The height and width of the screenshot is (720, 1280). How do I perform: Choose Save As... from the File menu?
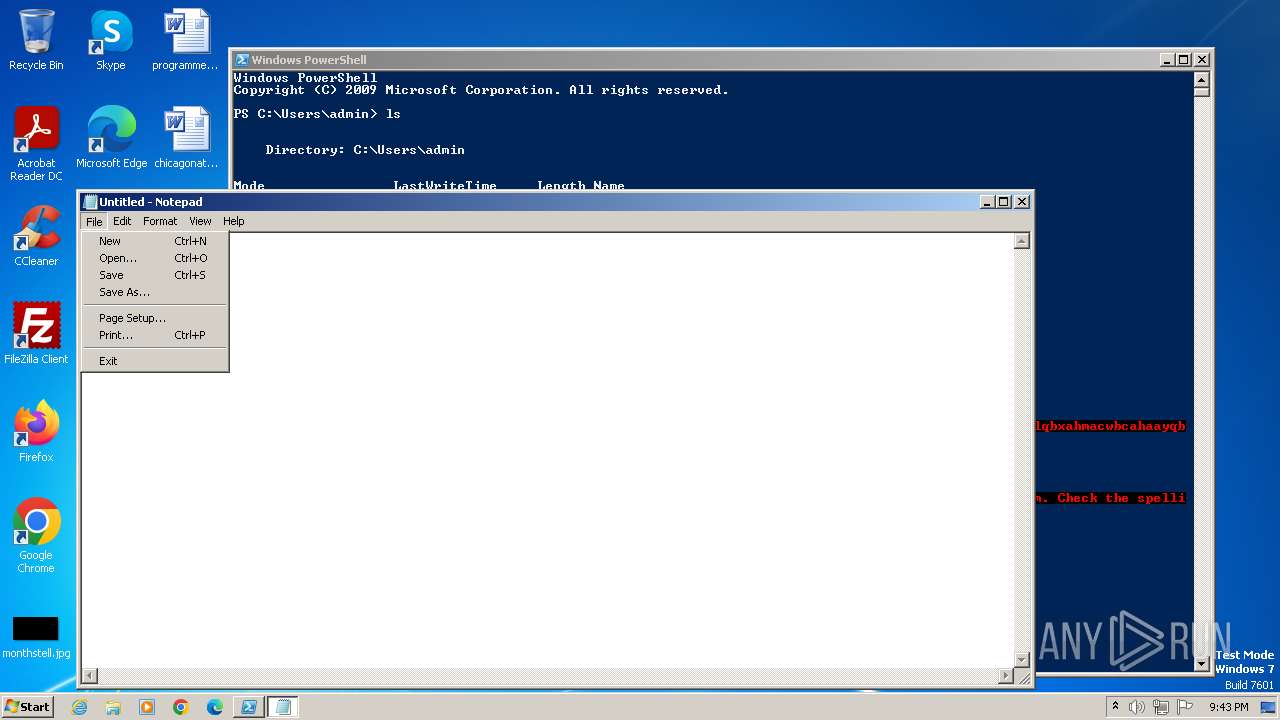pyautogui.click(x=155, y=292)
